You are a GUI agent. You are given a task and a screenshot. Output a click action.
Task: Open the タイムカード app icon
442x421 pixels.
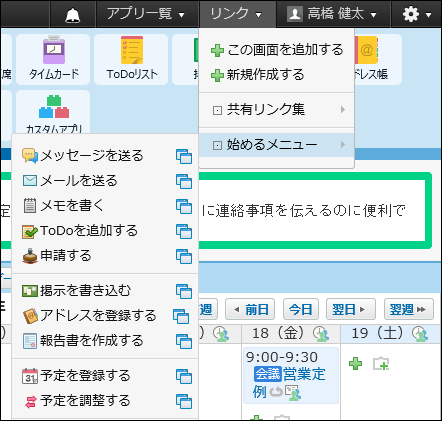click(53, 59)
